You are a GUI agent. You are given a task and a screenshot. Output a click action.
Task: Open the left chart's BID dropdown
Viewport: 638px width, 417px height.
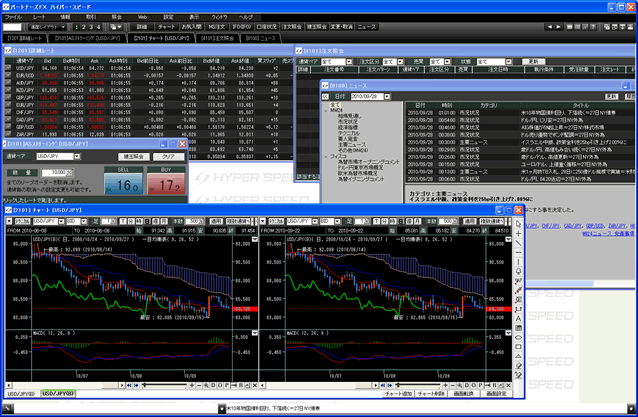84,221
